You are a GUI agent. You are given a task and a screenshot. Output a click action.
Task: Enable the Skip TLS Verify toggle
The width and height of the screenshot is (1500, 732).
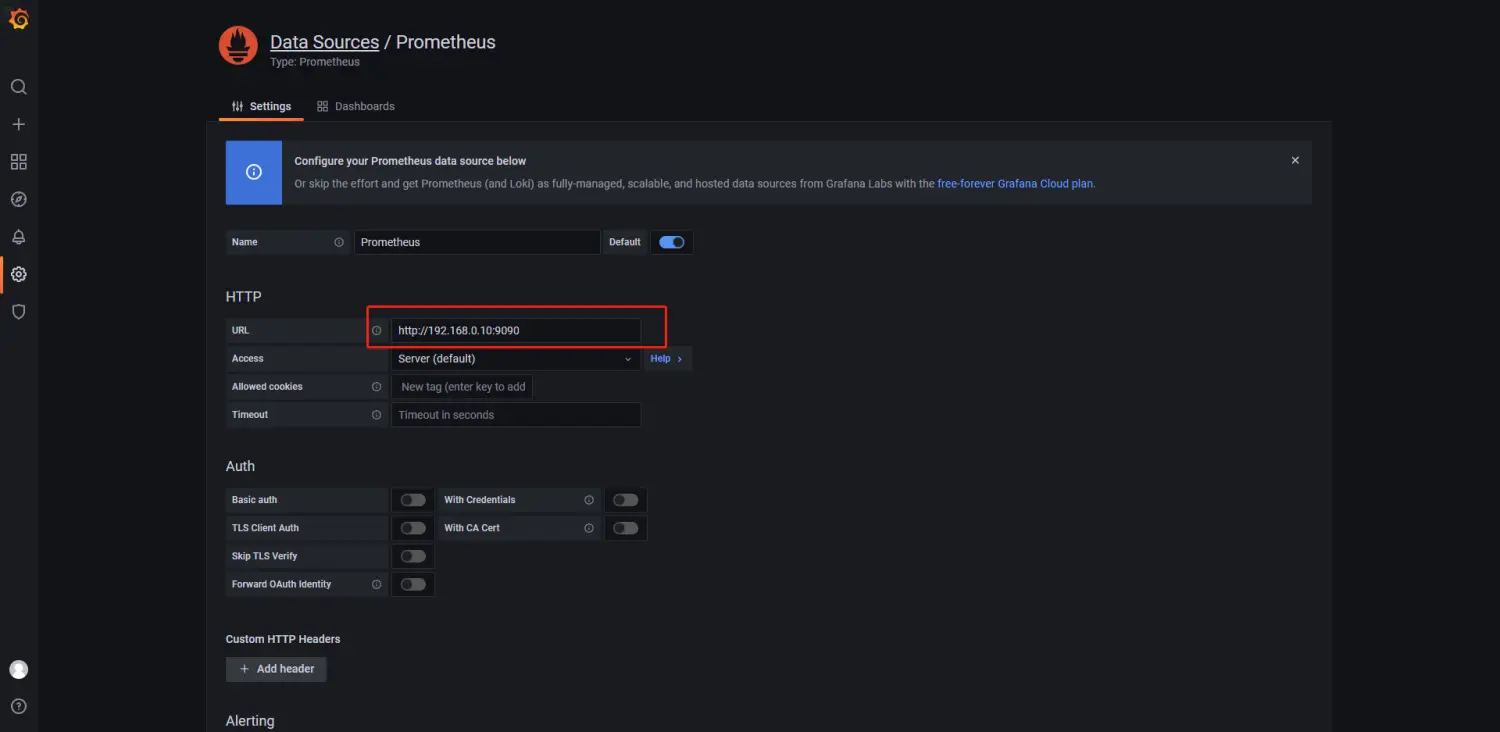(413, 556)
